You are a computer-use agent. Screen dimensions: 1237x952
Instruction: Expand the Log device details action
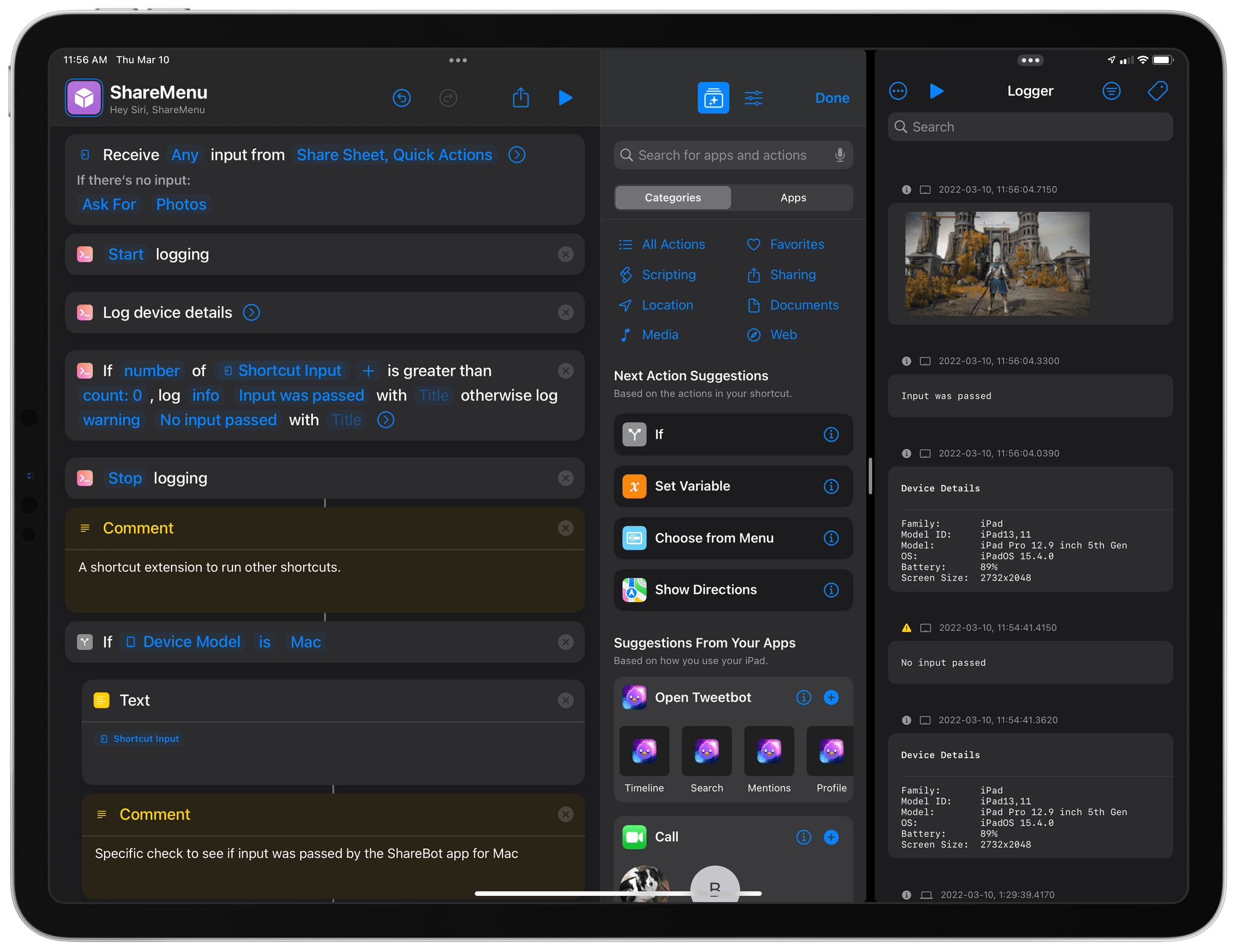pyautogui.click(x=251, y=312)
